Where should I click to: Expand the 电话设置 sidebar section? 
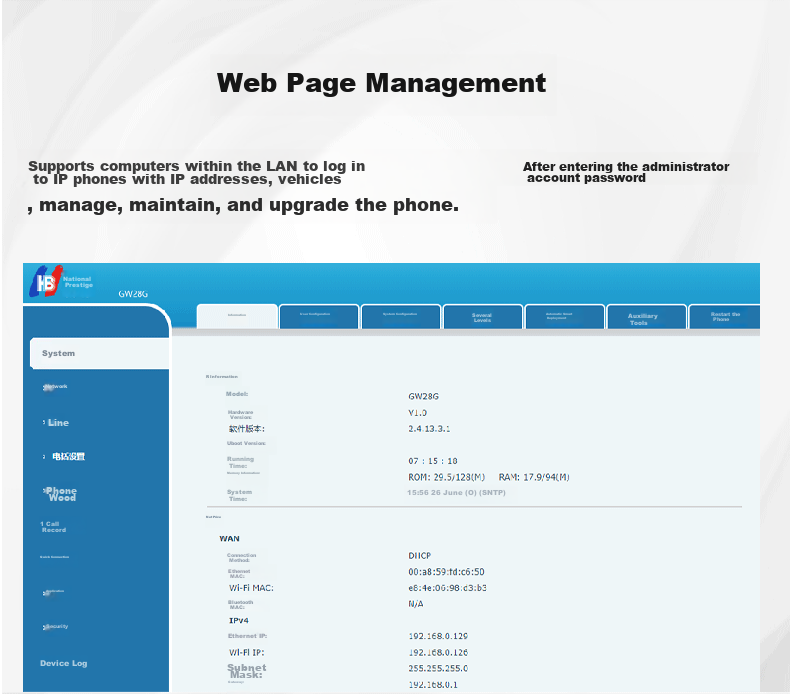pyautogui.click(x=64, y=457)
